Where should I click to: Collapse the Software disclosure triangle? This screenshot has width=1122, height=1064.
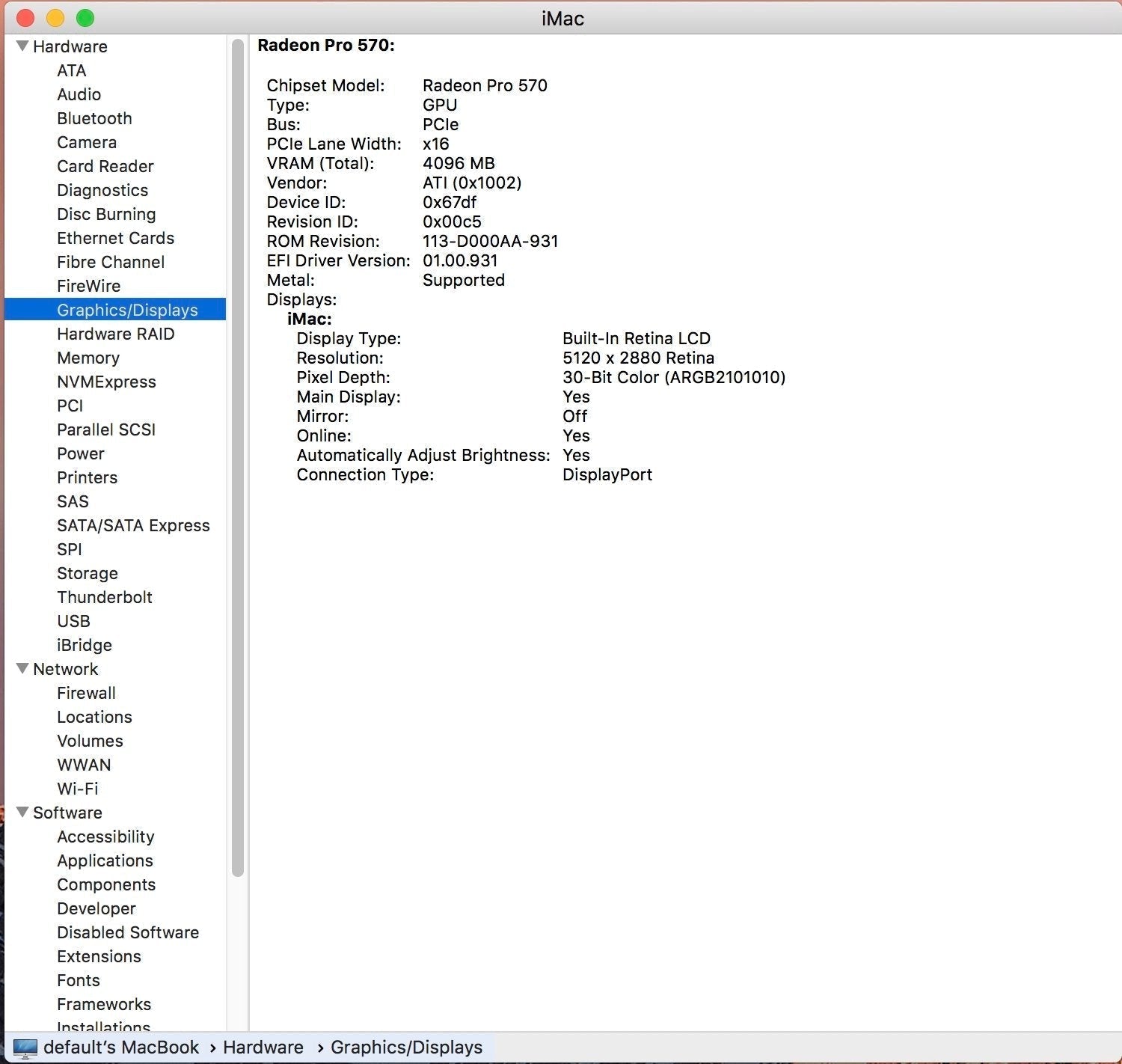click(22, 812)
